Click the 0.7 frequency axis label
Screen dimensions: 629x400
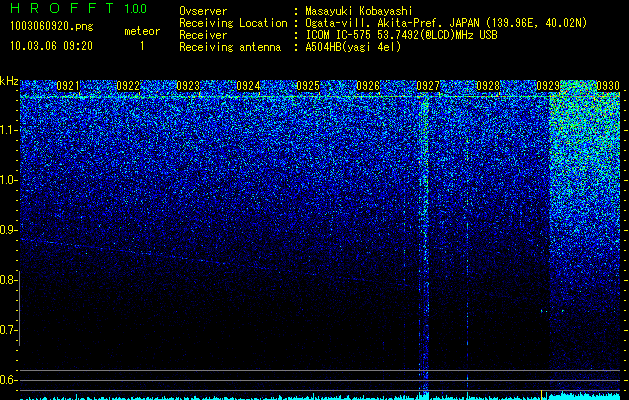tap(9, 330)
